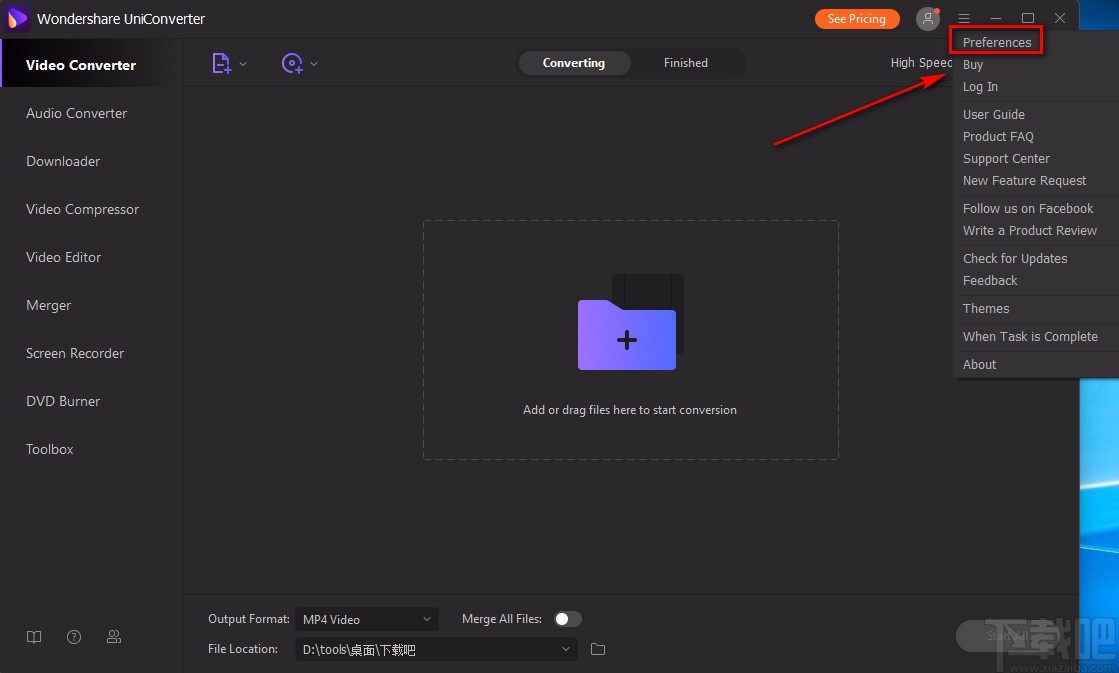
Task: Click the bottom-left account people icon
Action: point(113,637)
